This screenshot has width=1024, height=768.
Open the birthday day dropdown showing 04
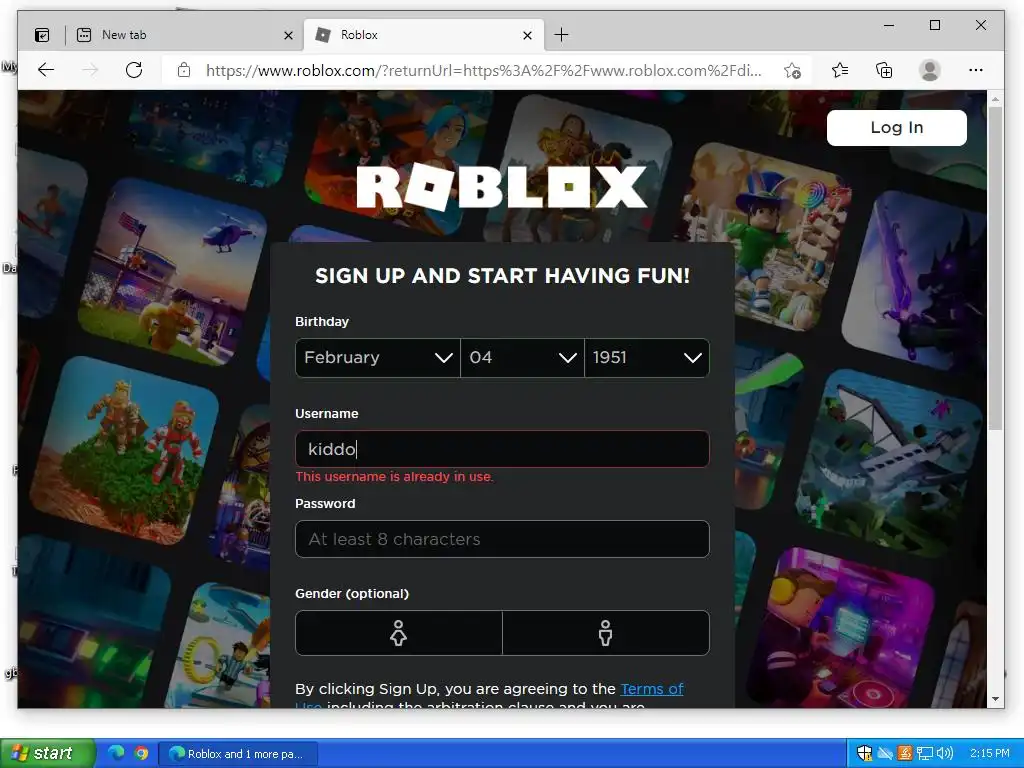522,358
